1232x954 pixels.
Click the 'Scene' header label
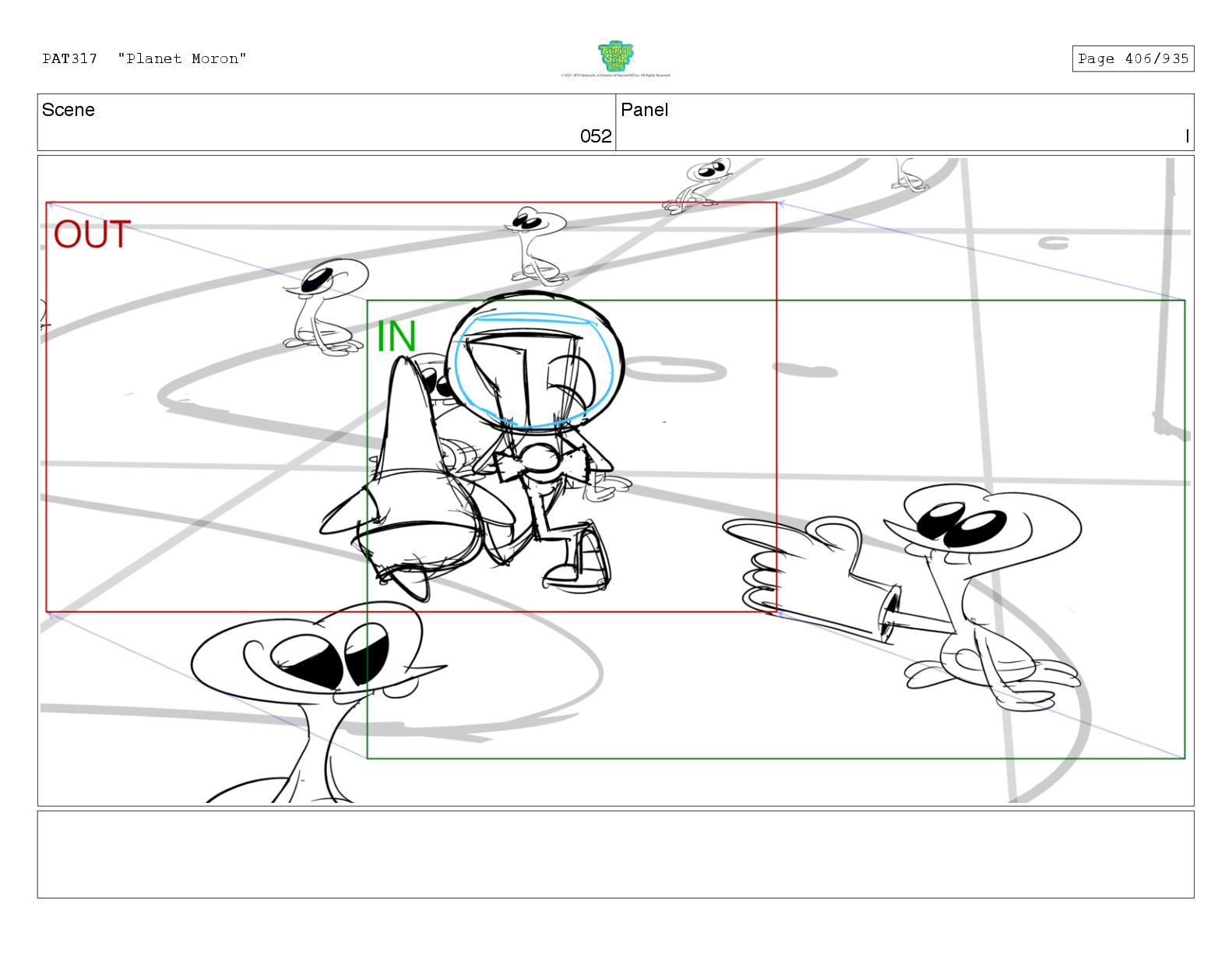point(69,110)
